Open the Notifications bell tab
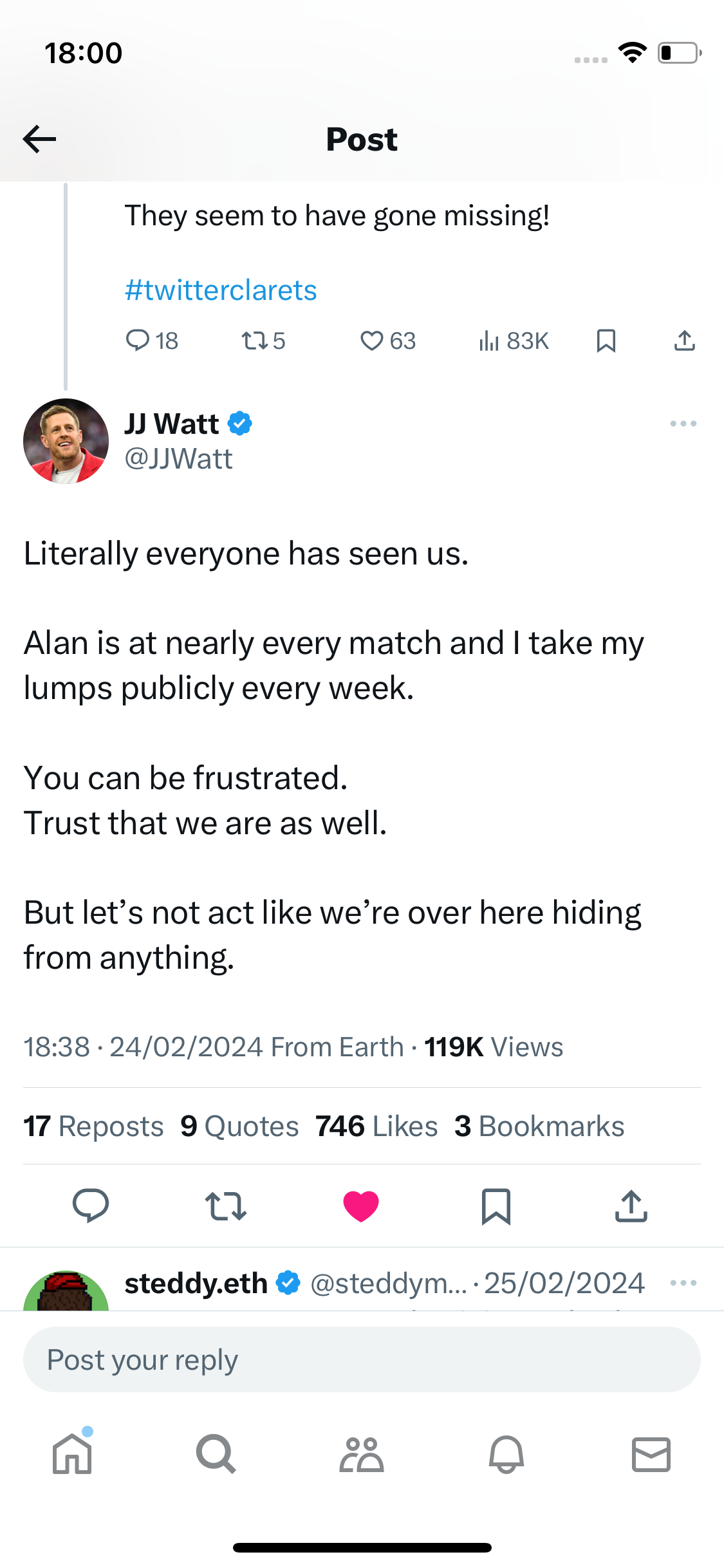724x1568 pixels. tap(506, 1454)
